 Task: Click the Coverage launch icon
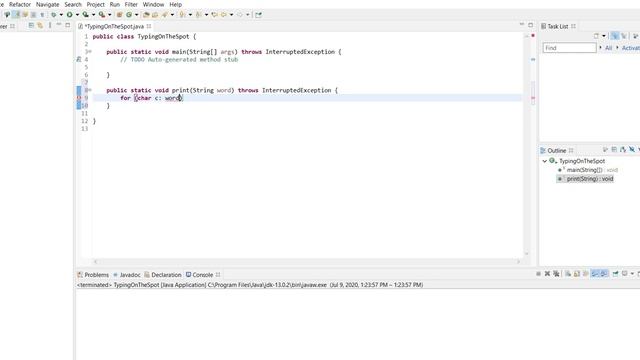click(x=86, y=15)
